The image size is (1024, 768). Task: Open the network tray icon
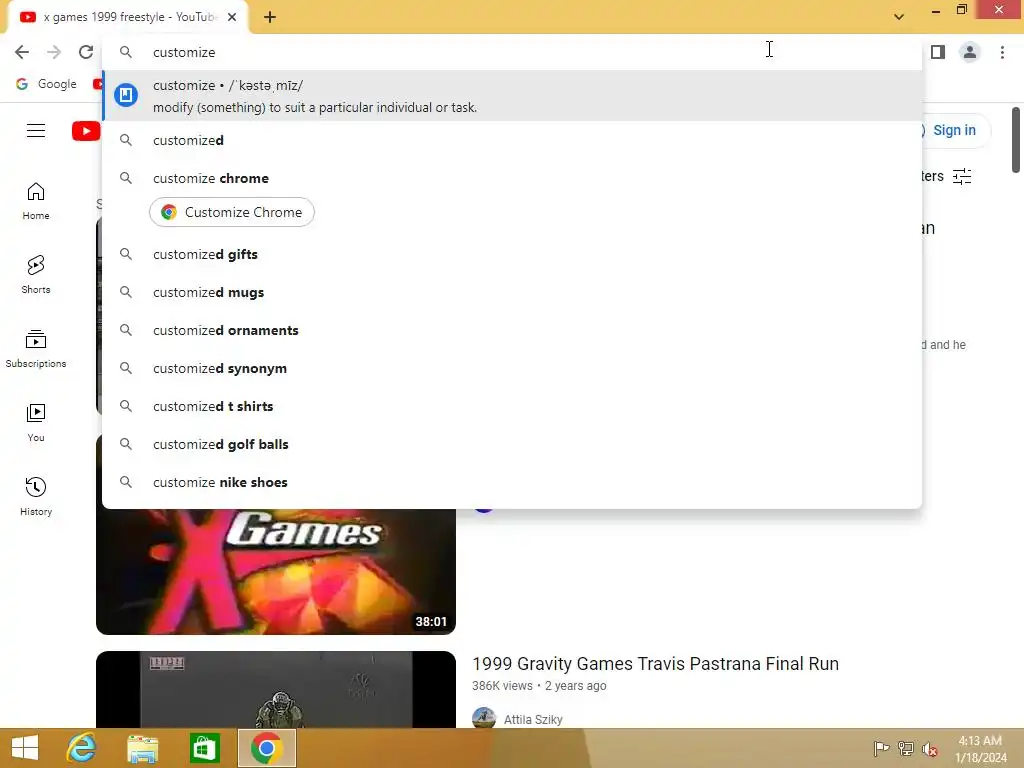click(x=905, y=748)
